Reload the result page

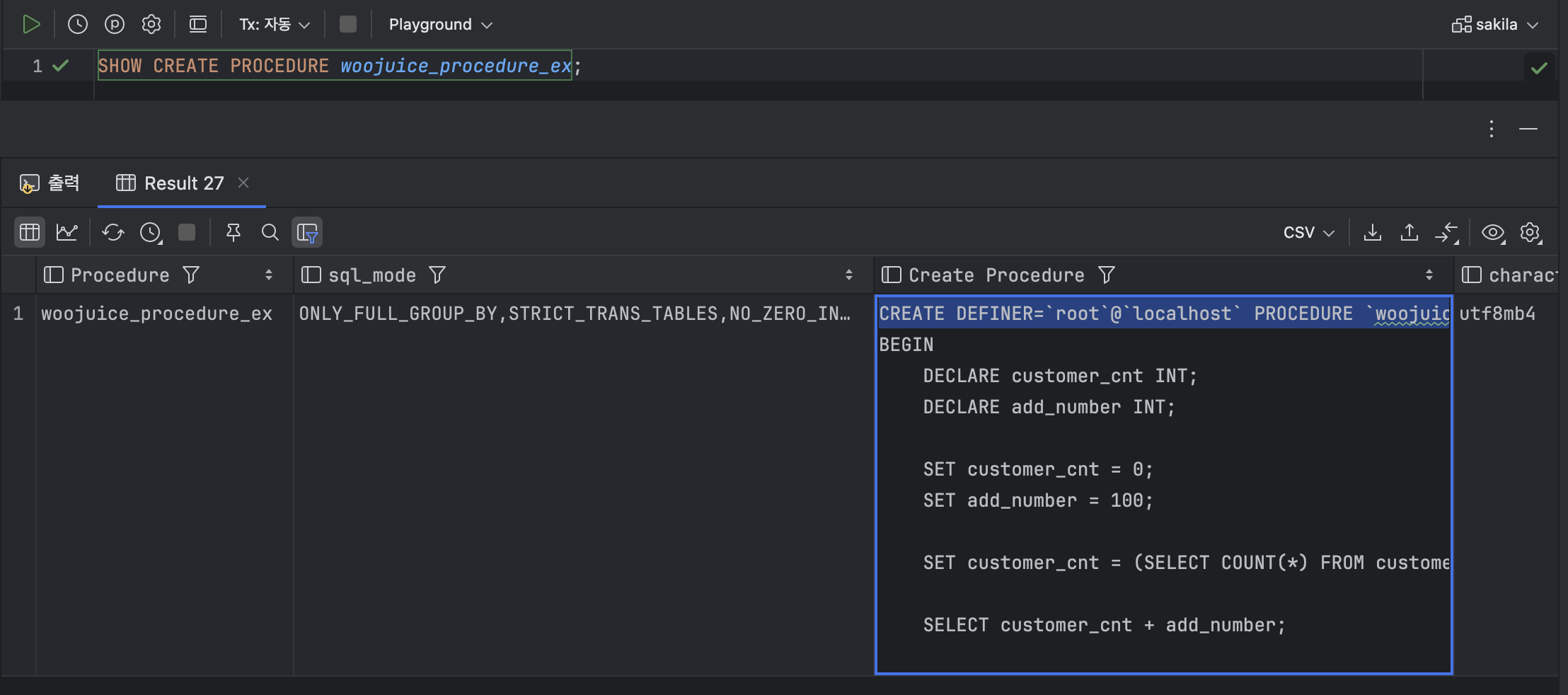point(113,232)
